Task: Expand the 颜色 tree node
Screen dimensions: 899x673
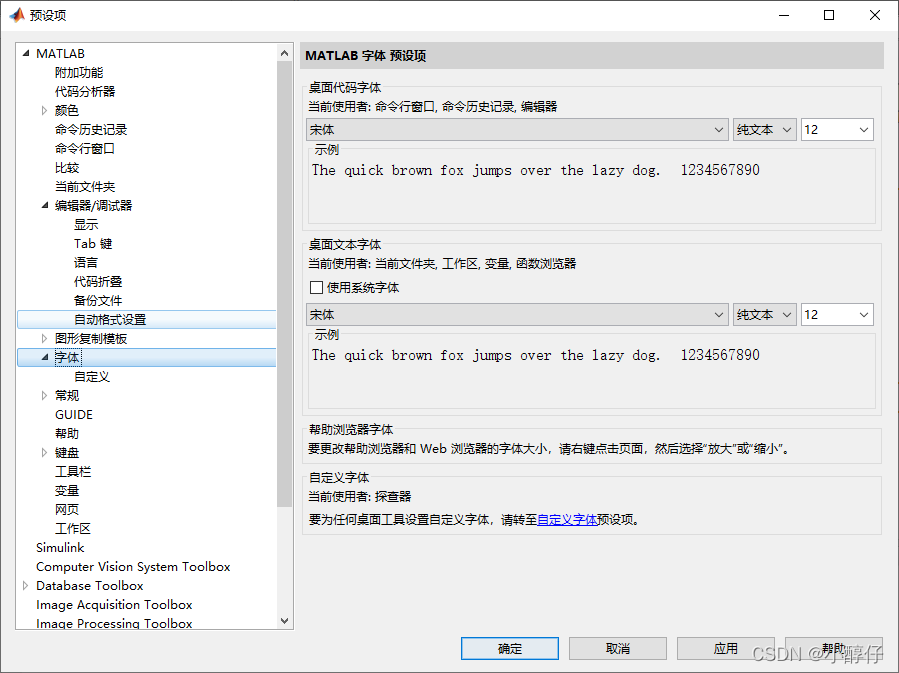Action: (x=44, y=111)
